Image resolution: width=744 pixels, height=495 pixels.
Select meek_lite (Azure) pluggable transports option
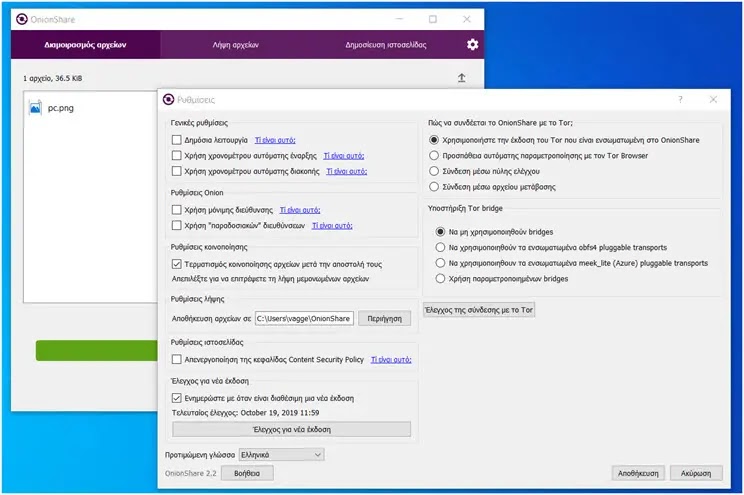coord(440,263)
